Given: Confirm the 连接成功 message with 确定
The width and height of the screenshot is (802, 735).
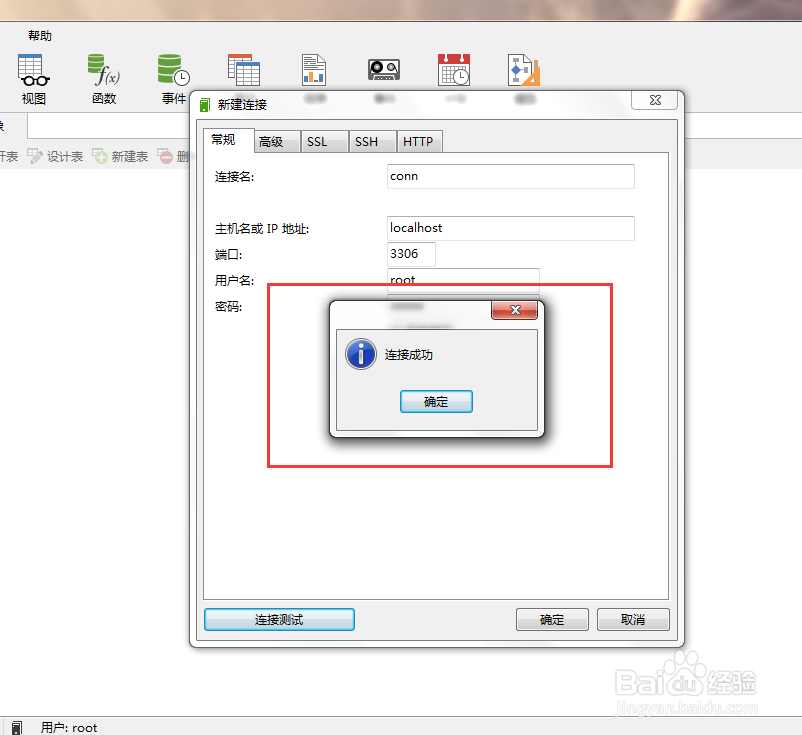Looking at the screenshot, I should point(436,401).
